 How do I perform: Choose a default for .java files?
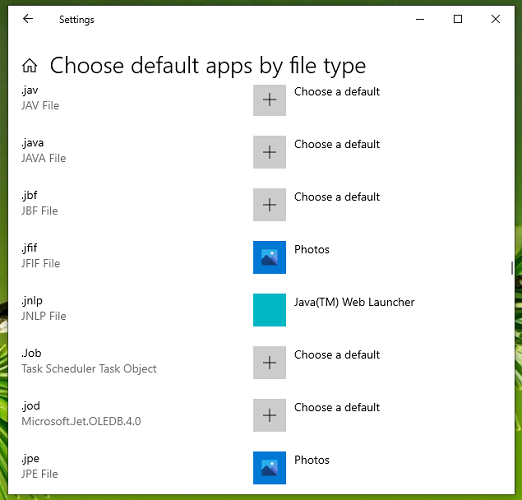(337, 144)
